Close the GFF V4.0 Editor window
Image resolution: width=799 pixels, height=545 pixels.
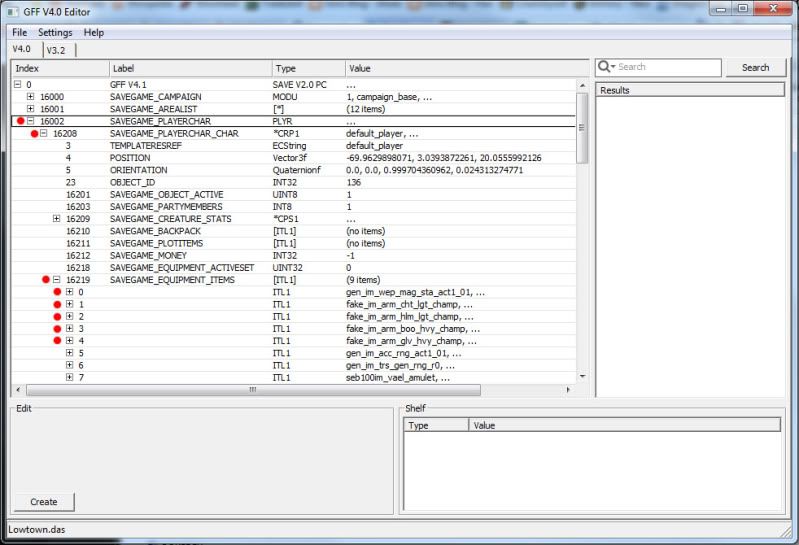pos(773,8)
